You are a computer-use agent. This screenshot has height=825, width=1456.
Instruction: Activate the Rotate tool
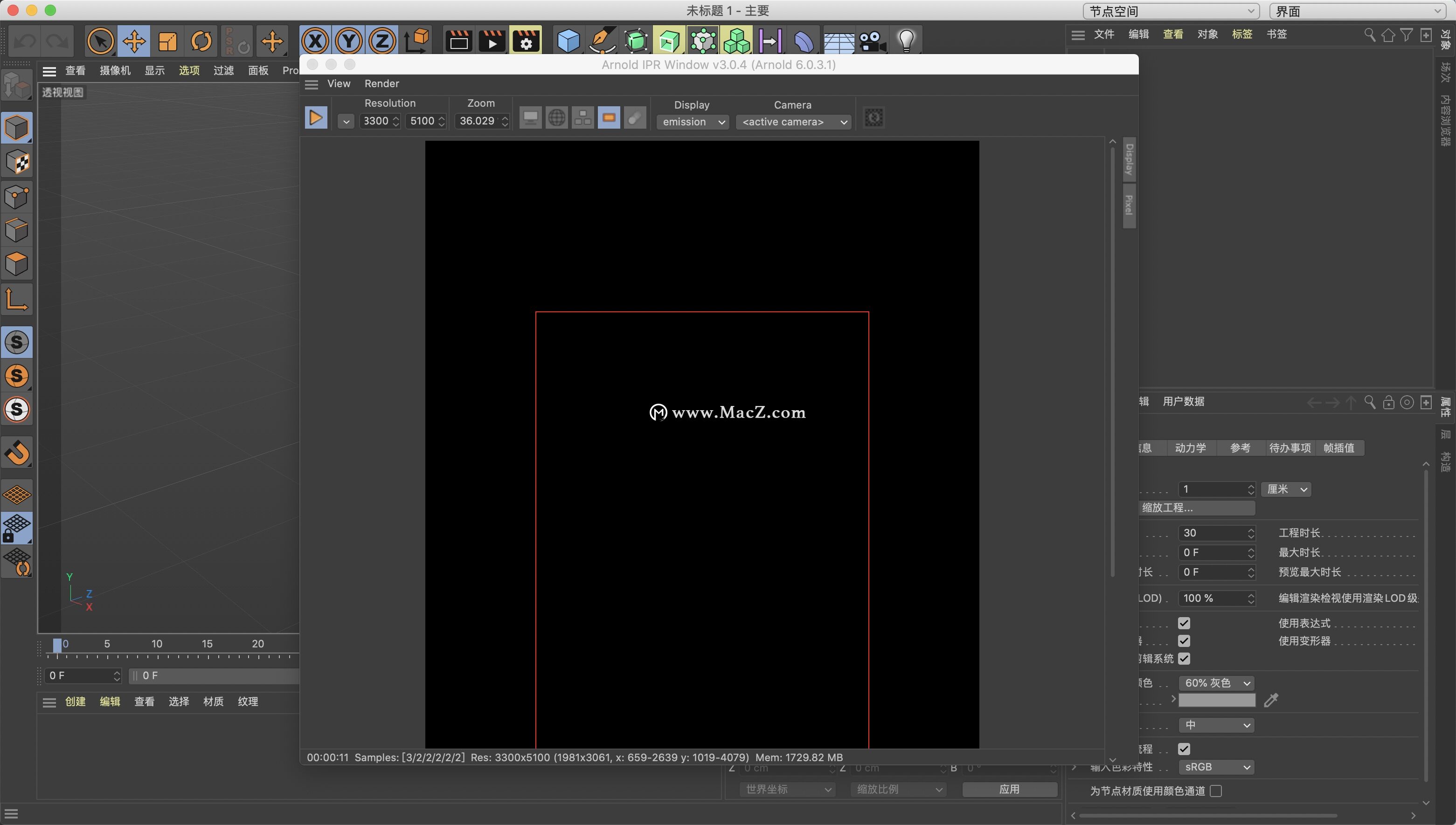pyautogui.click(x=201, y=41)
